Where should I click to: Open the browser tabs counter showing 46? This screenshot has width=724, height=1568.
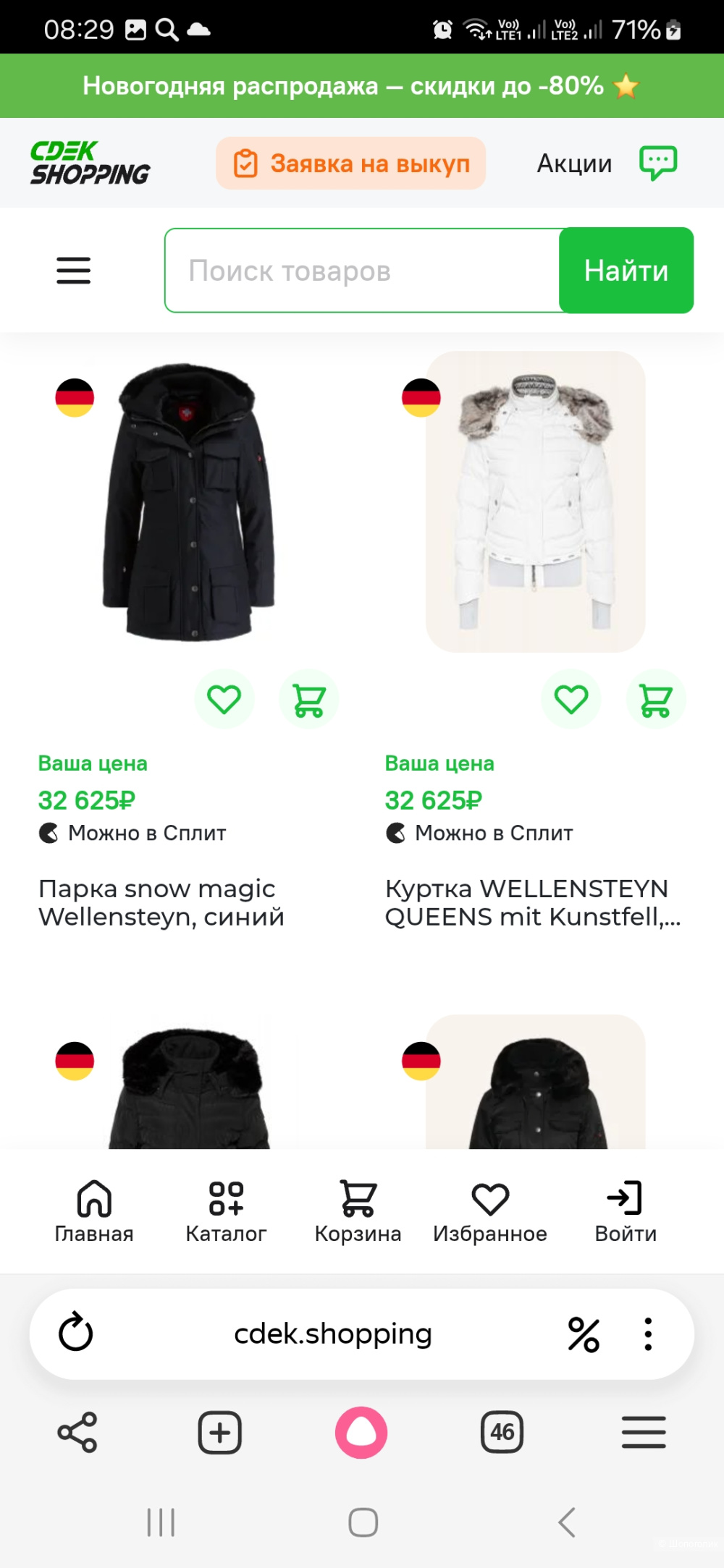(502, 1432)
